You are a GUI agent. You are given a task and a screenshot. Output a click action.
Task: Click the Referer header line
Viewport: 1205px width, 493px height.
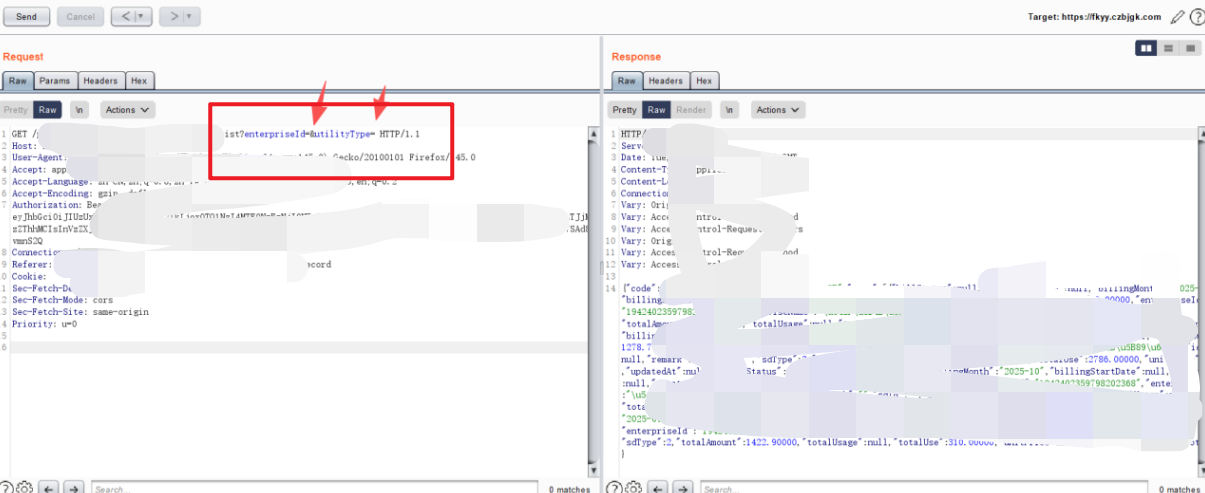pyautogui.click(x=171, y=265)
